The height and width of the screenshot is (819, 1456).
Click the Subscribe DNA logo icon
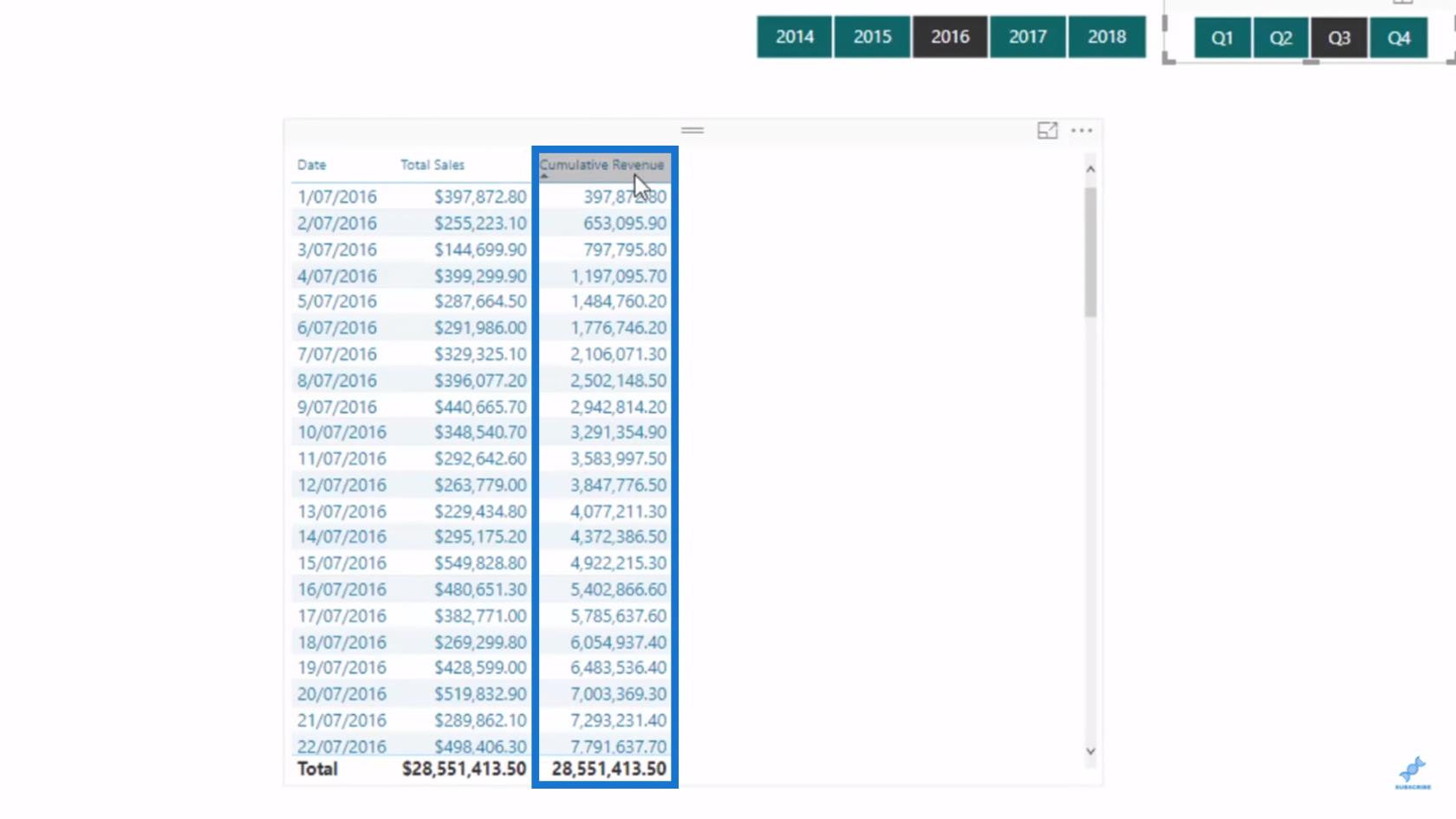pyautogui.click(x=1413, y=771)
